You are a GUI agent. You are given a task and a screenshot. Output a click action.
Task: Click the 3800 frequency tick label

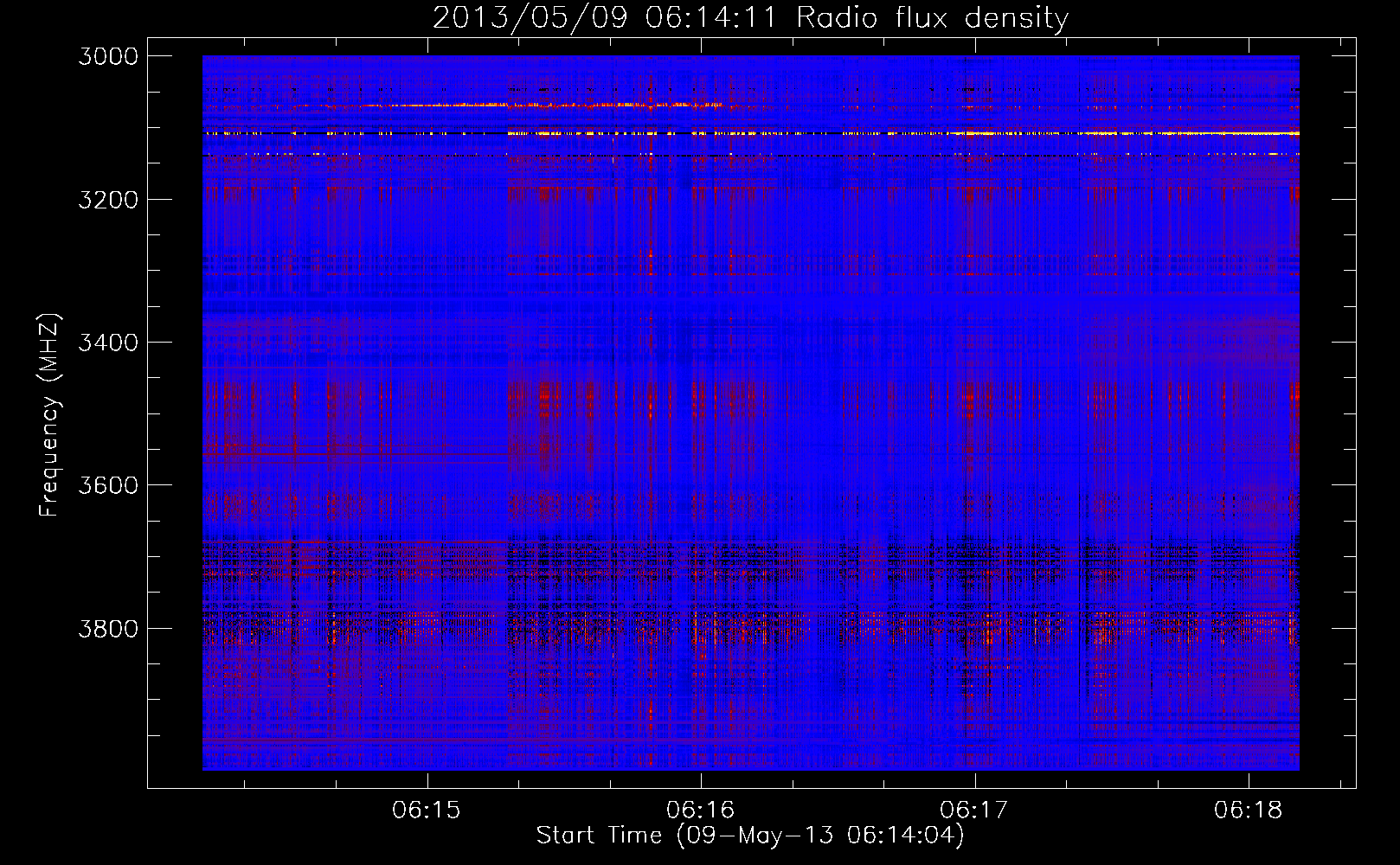pyautogui.click(x=108, y=629)
